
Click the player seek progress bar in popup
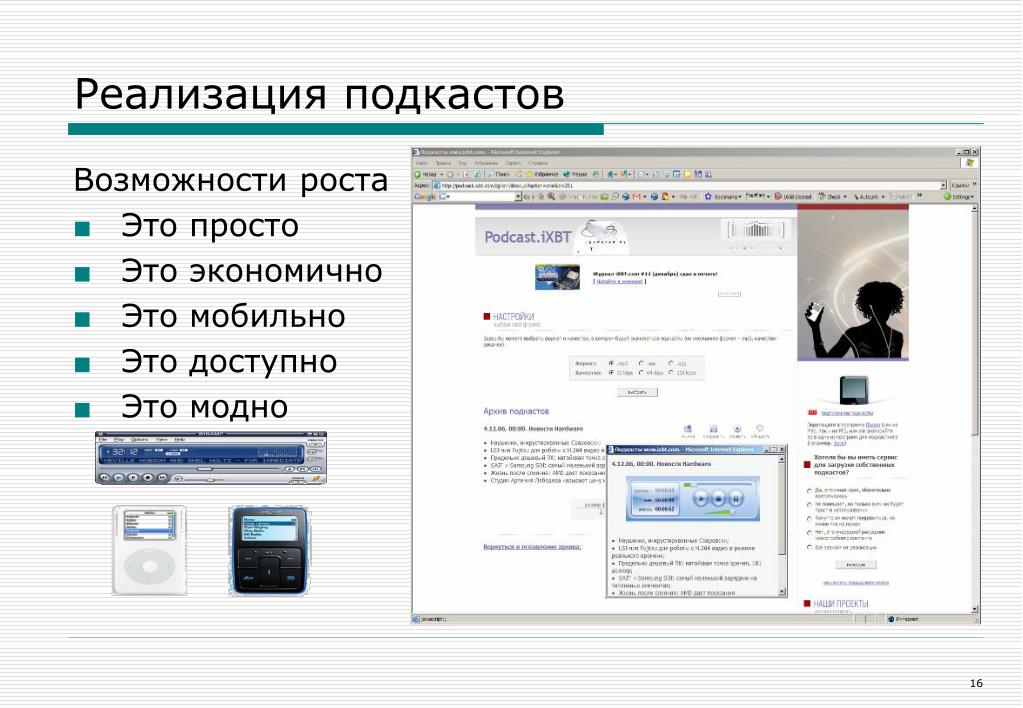(720, 485)
